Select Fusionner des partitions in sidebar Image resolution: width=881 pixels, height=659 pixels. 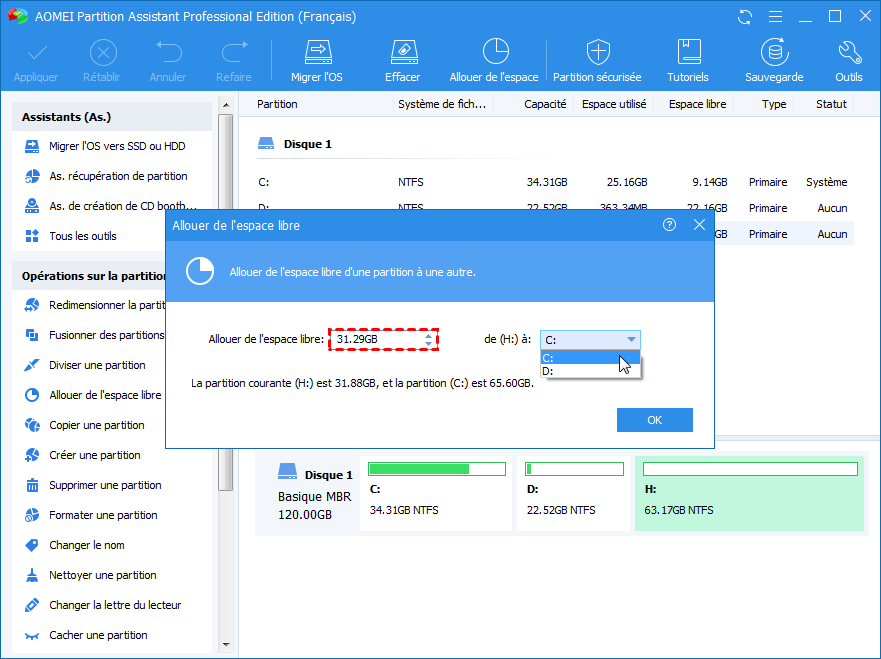[93, 335]
